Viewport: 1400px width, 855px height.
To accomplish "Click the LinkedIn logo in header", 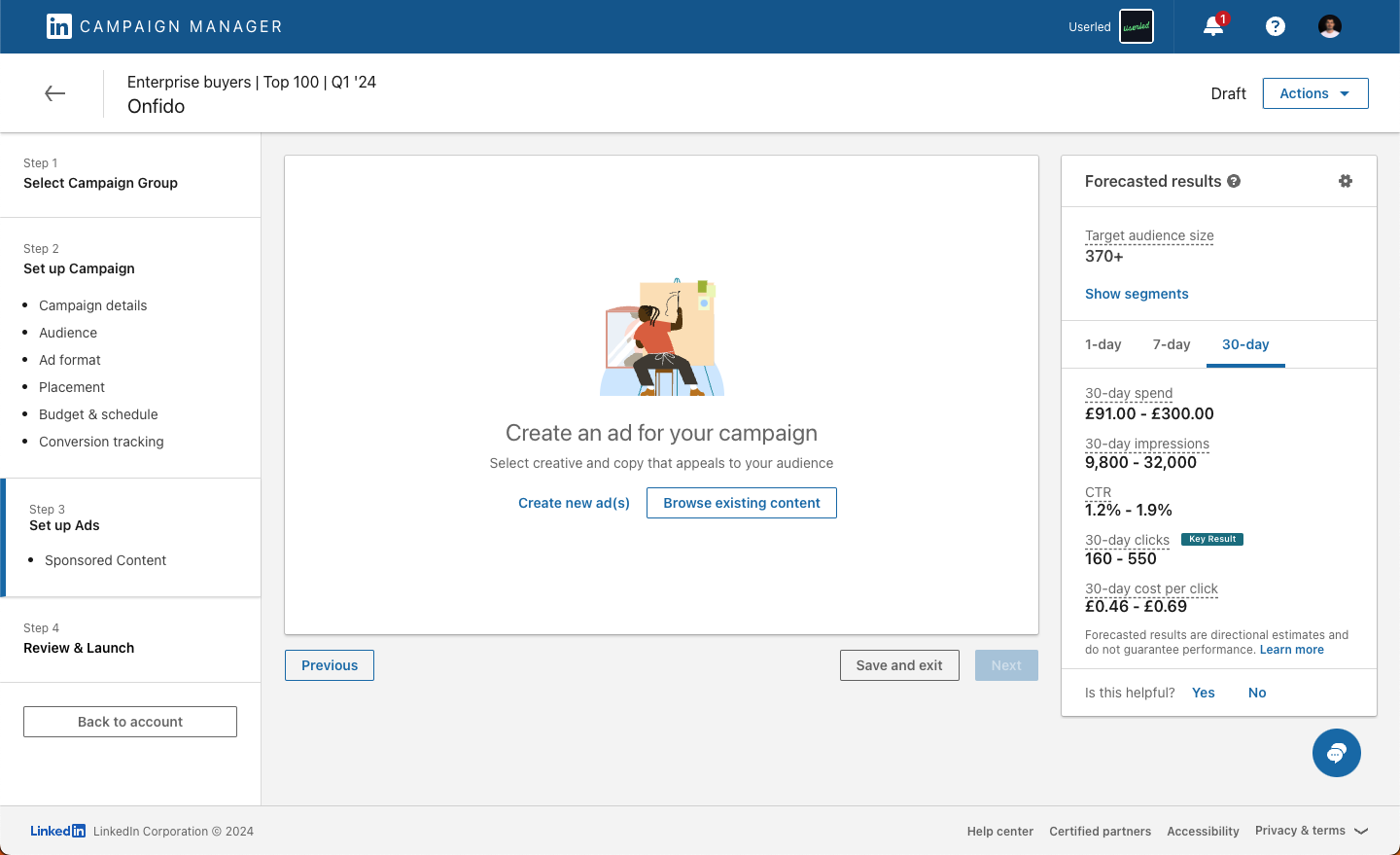I will [59, 26].
